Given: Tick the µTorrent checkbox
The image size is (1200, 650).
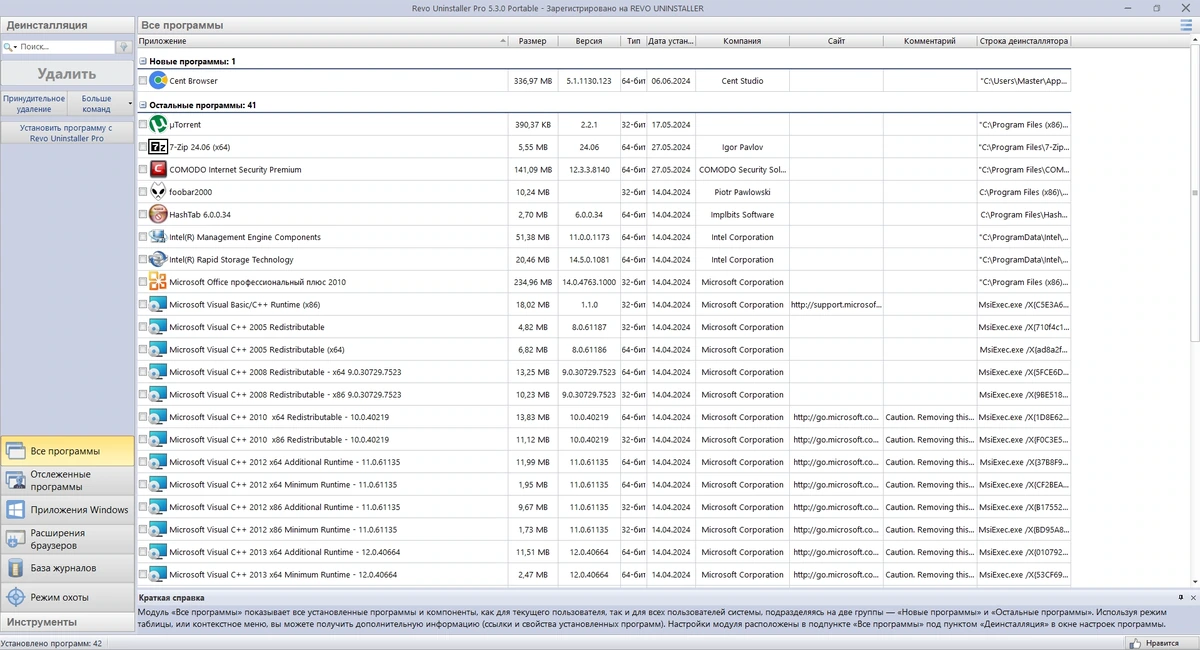Looking at the screenshot, I should tap(143, 125).
